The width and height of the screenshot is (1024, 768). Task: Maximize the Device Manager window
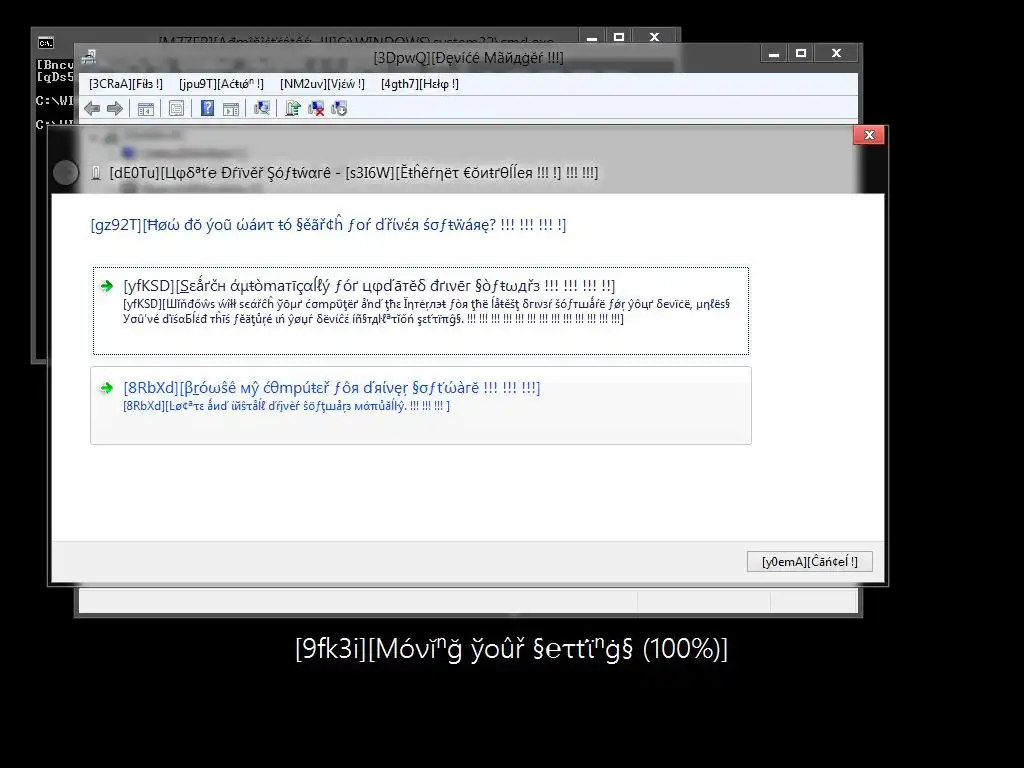pos(801,54)
